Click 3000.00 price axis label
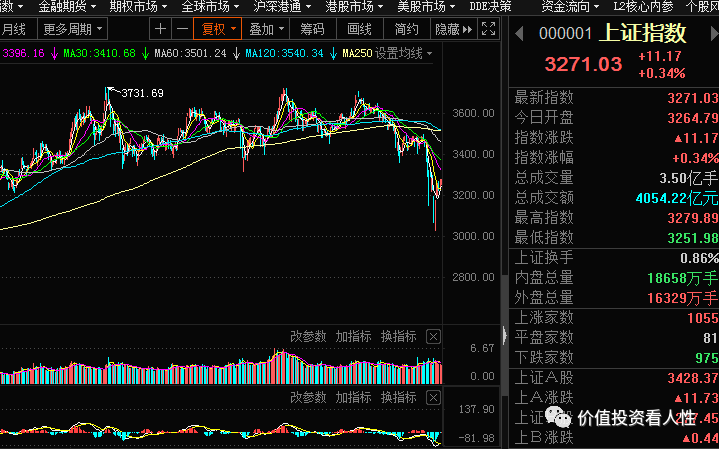Screen dimensions: 719x449 coord(473,236)
